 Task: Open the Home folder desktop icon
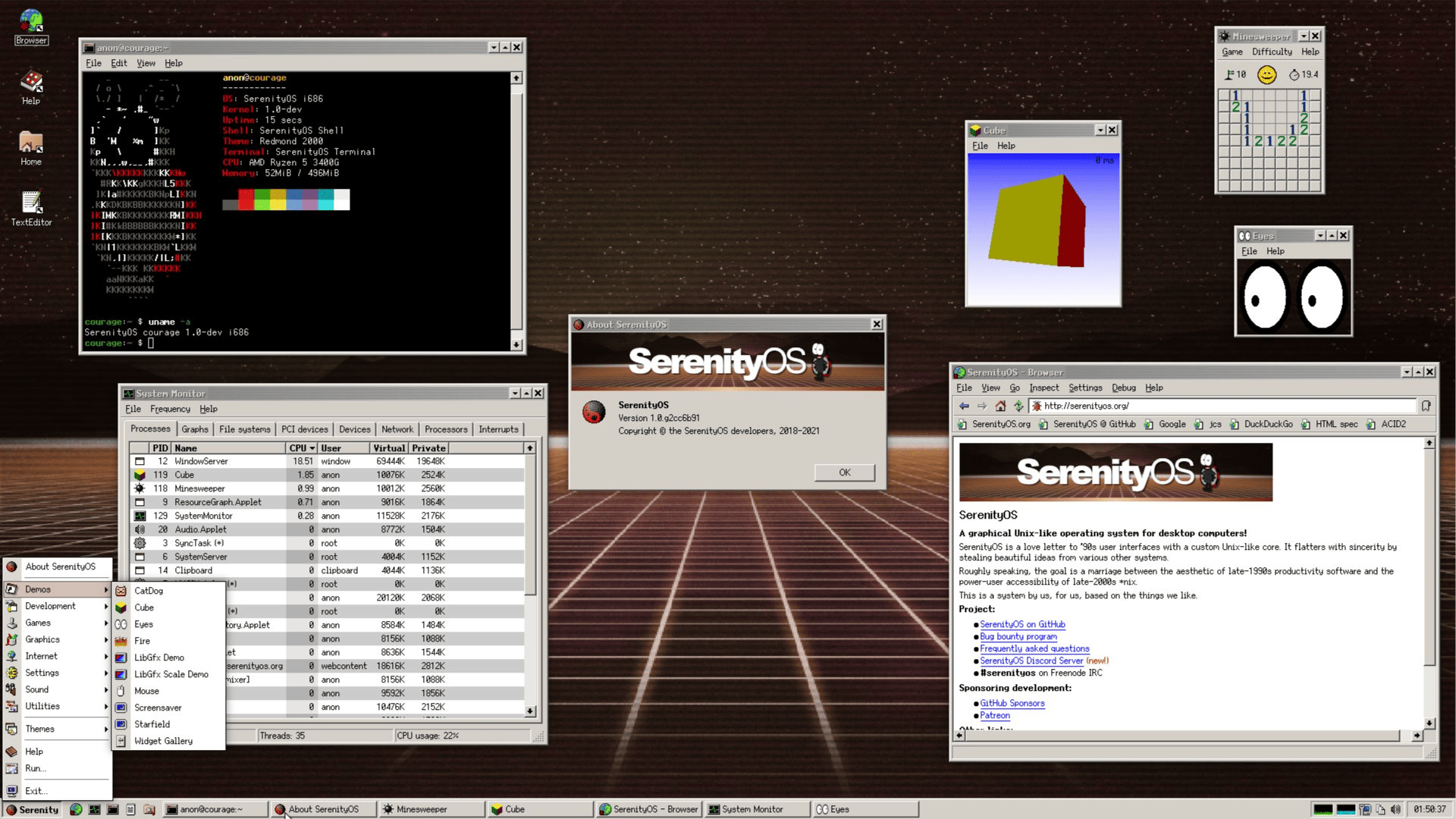click(31, 143)
